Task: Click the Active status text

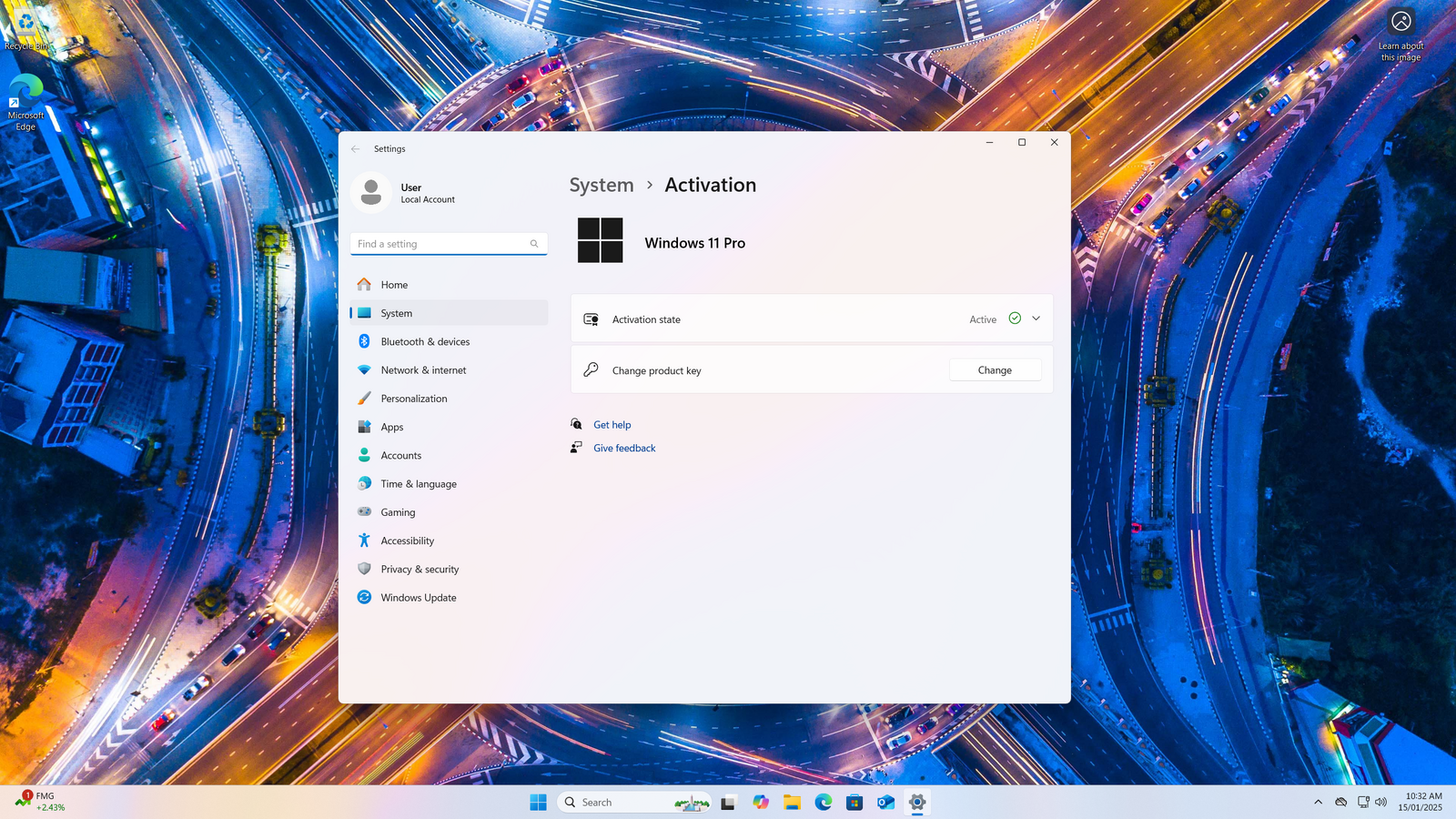Action: 983,319
